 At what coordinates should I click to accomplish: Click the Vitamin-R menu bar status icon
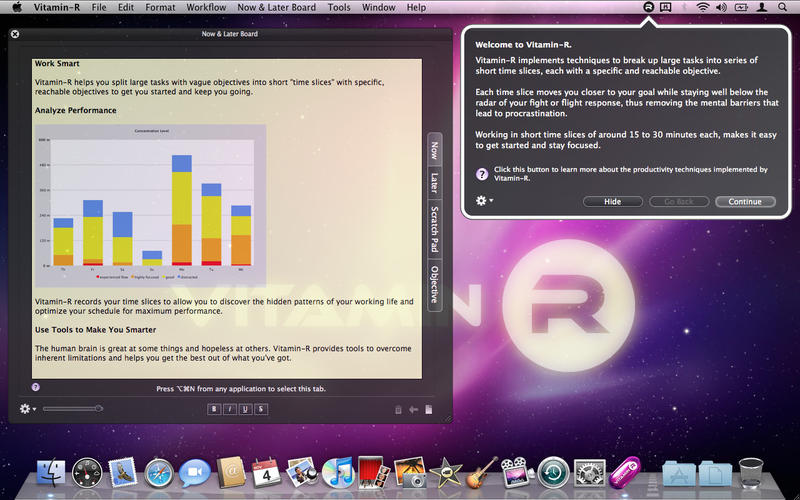click(x=648, y=7)
